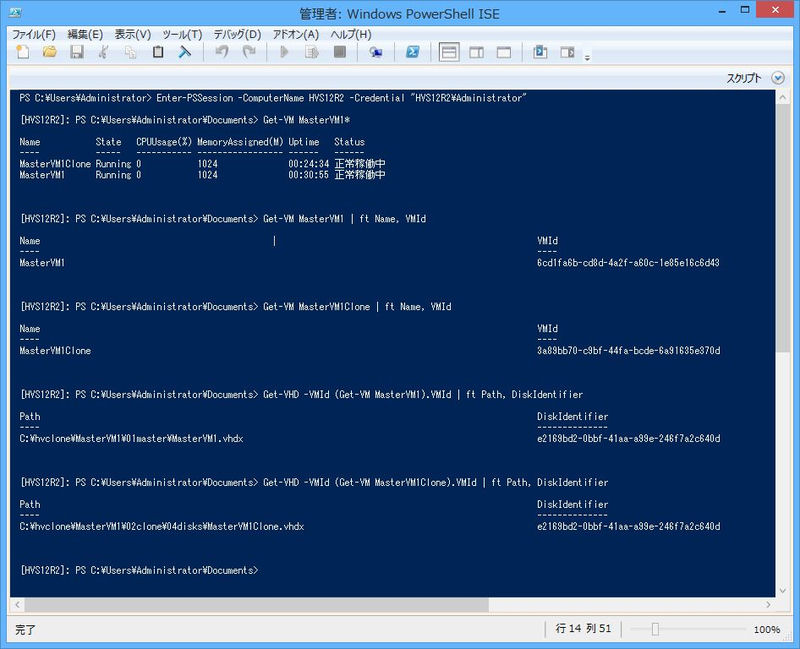800x649 pixels.
Task: Click the final empty console prompt line
Action: (x=139, y=570)
